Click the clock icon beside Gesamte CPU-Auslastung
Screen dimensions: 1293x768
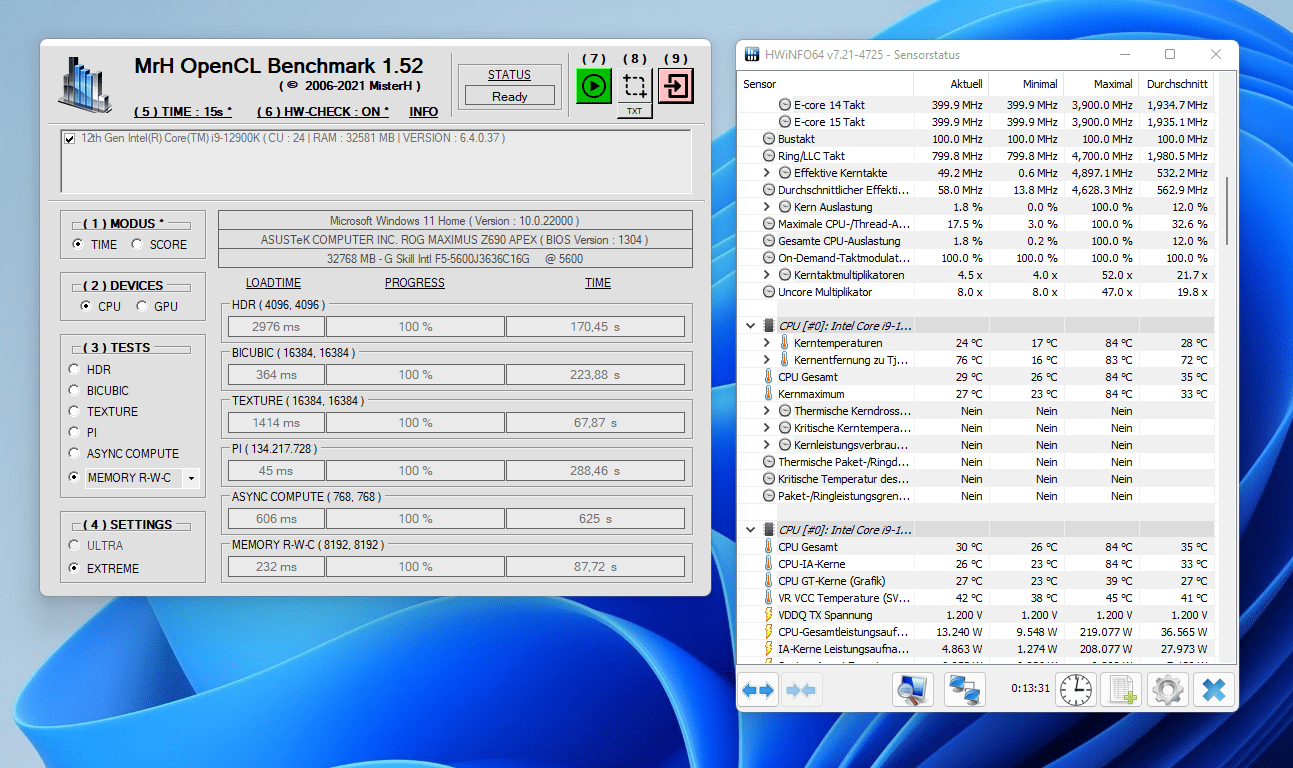(769, 241)
